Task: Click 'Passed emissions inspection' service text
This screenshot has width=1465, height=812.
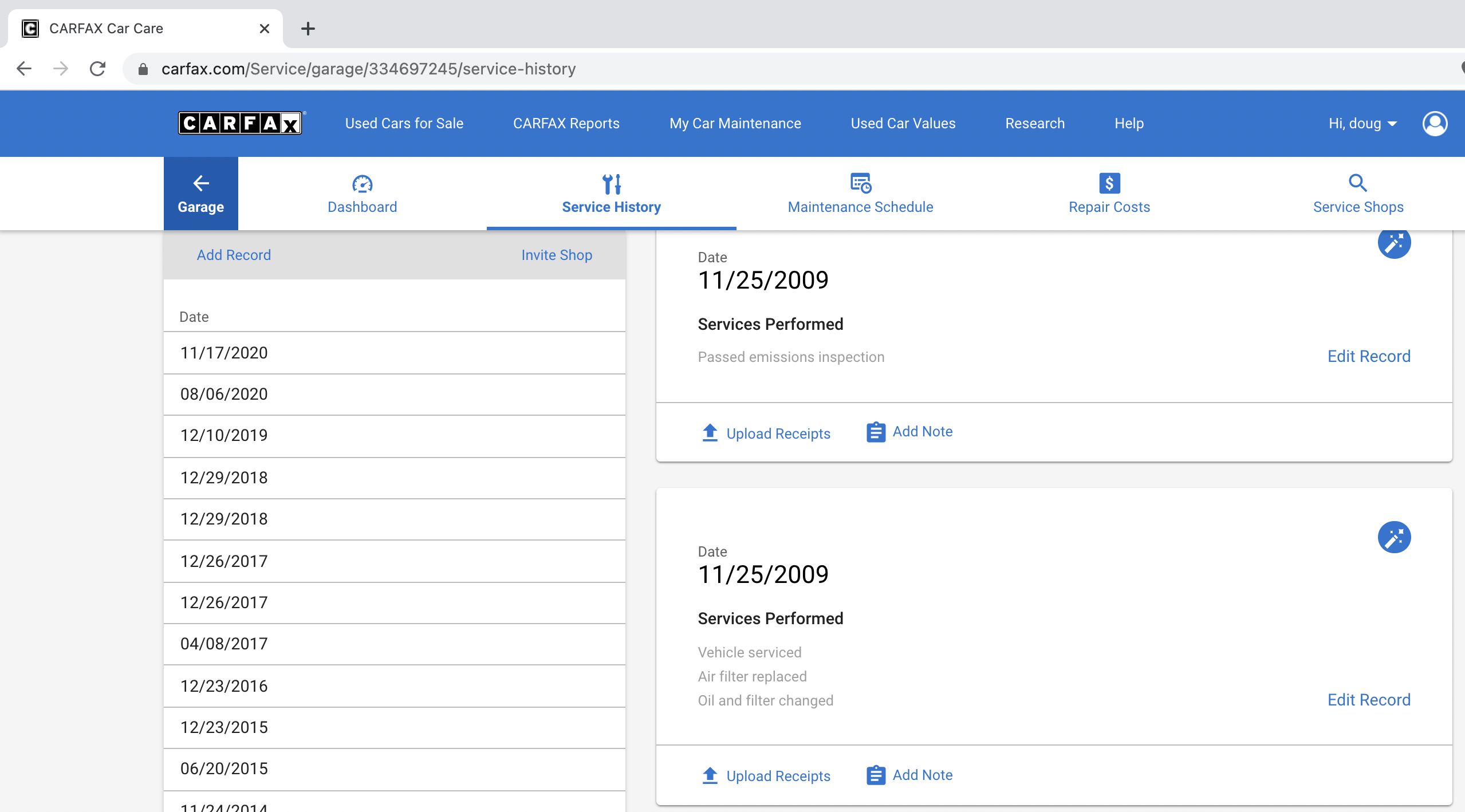Action: [791, 357]
